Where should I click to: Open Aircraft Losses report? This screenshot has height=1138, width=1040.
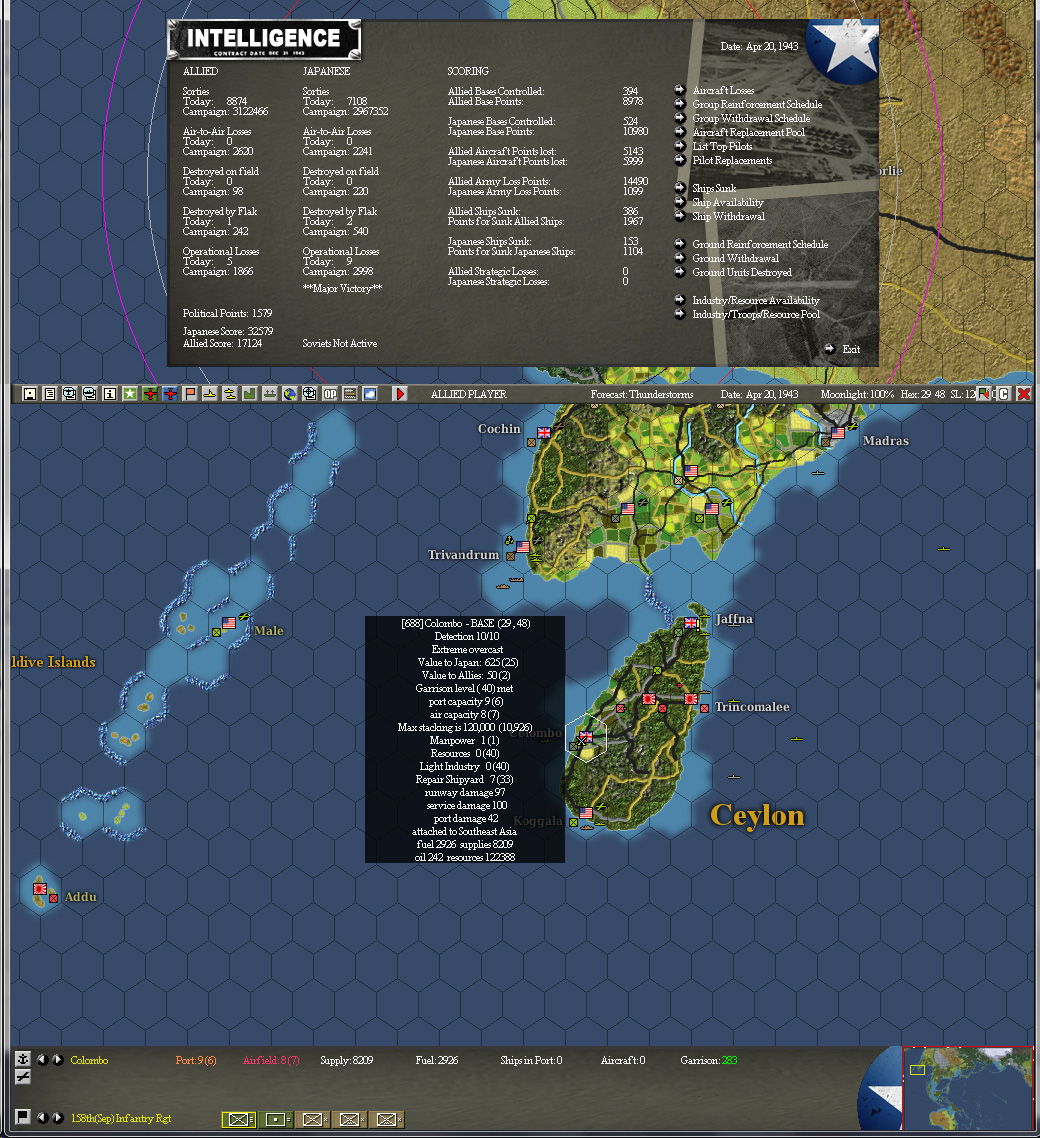723,90
